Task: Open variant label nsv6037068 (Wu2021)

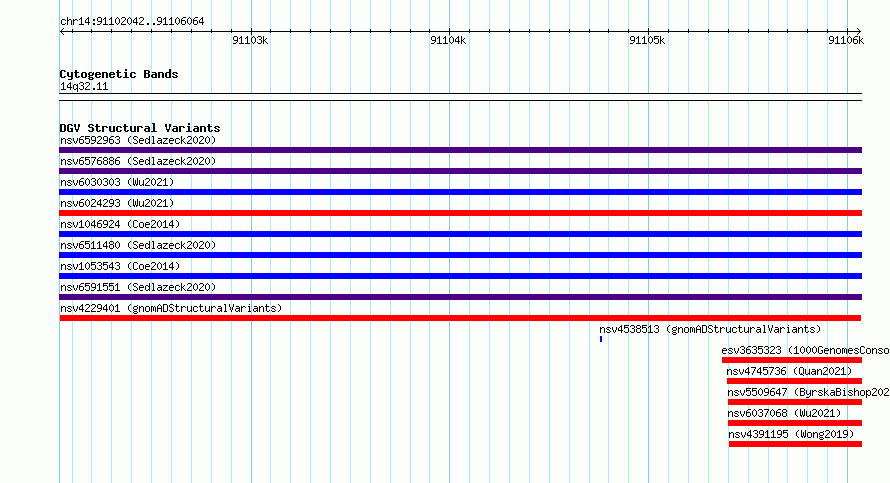Action: click(x=784, y=413)
